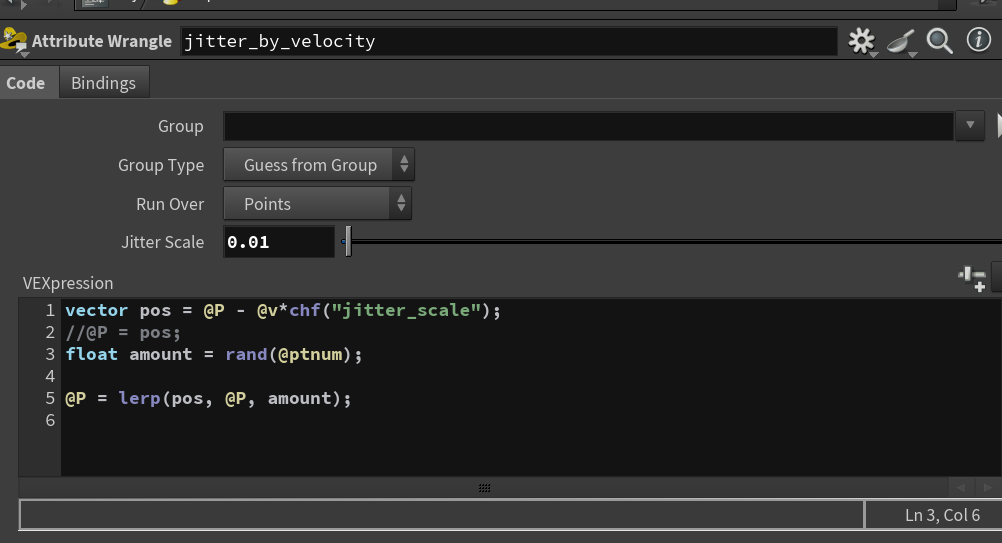Screen dimensions: 1002x543
Task: Click the create spare parameters icon
Action: point(972,279)
